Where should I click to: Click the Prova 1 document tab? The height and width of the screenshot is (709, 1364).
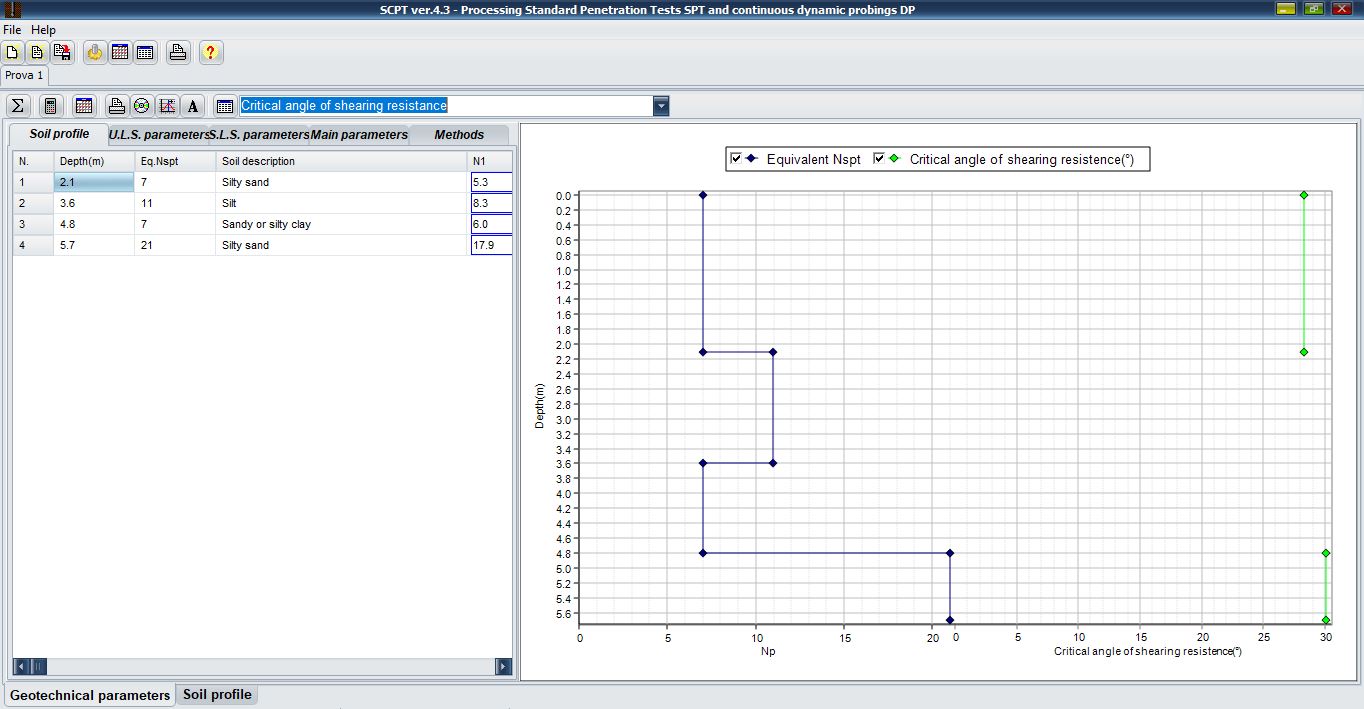pos(24,75)
